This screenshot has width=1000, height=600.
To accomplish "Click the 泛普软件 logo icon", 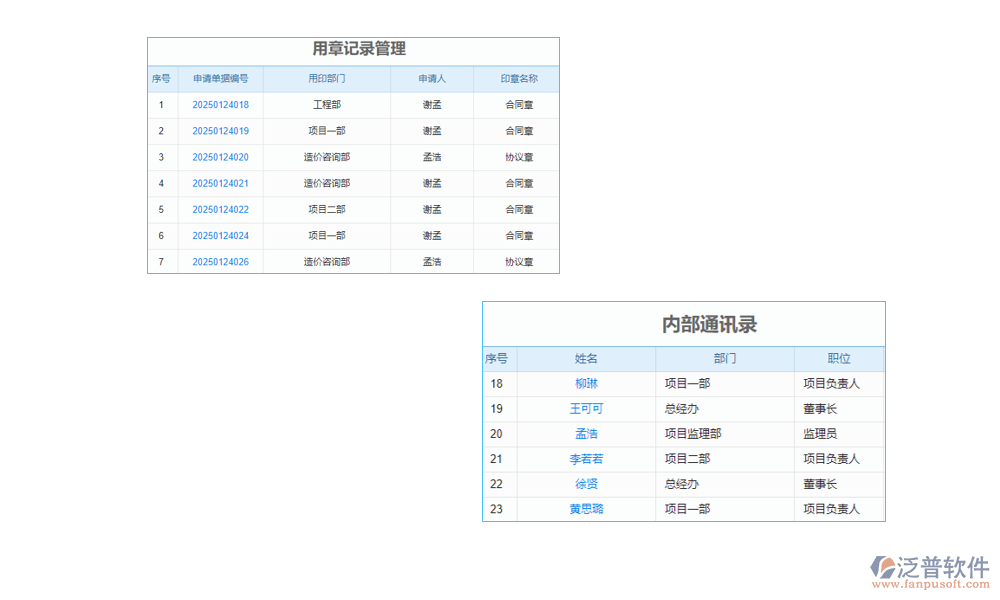I will click(883, 568).
